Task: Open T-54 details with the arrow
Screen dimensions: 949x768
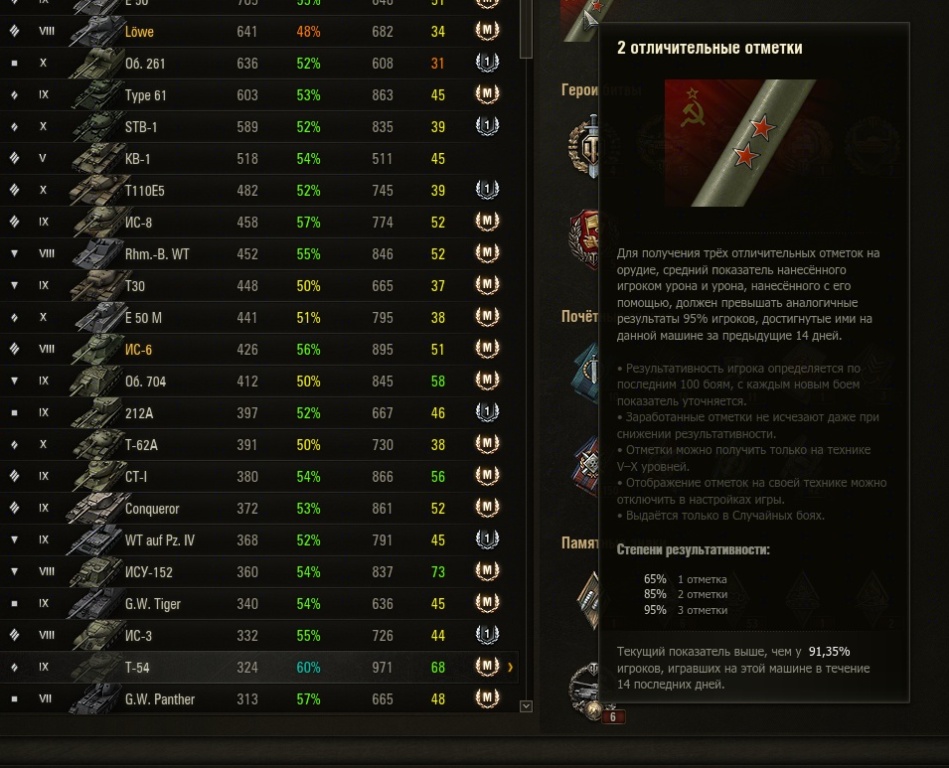Action: click(x=510, y=667)
